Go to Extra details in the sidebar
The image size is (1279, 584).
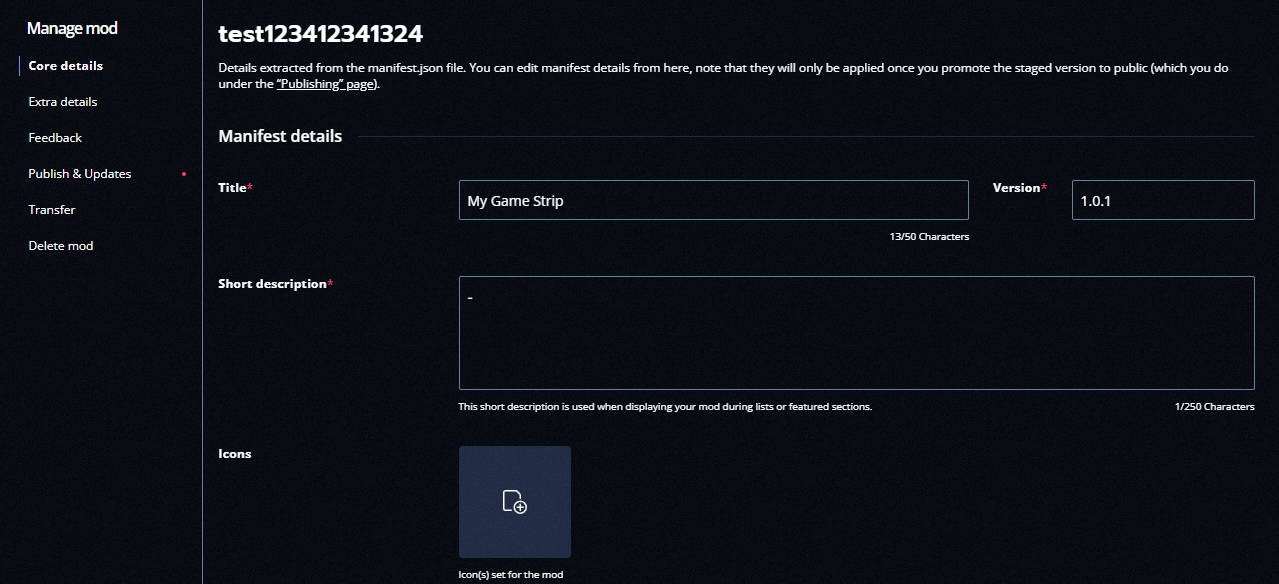tap(63, 102)
